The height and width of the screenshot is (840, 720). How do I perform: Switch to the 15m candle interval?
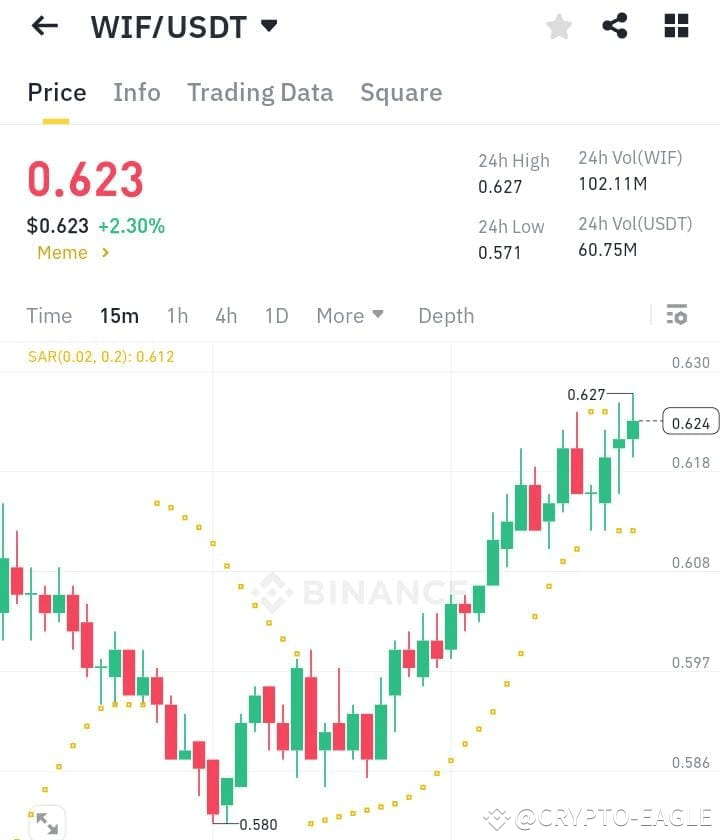pos(119,315)
